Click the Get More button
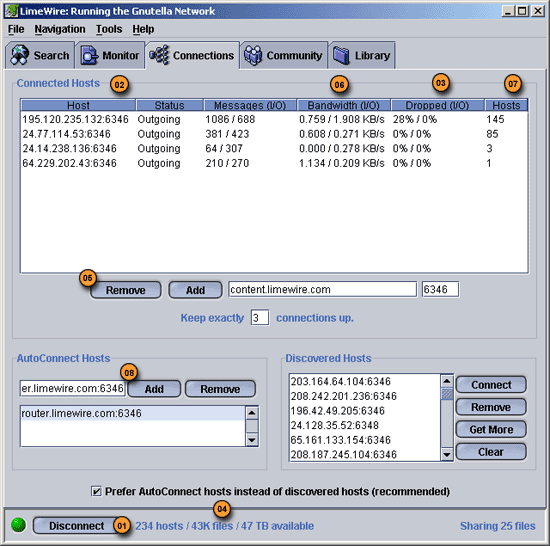550x546 pixels. tap(491, 430)
